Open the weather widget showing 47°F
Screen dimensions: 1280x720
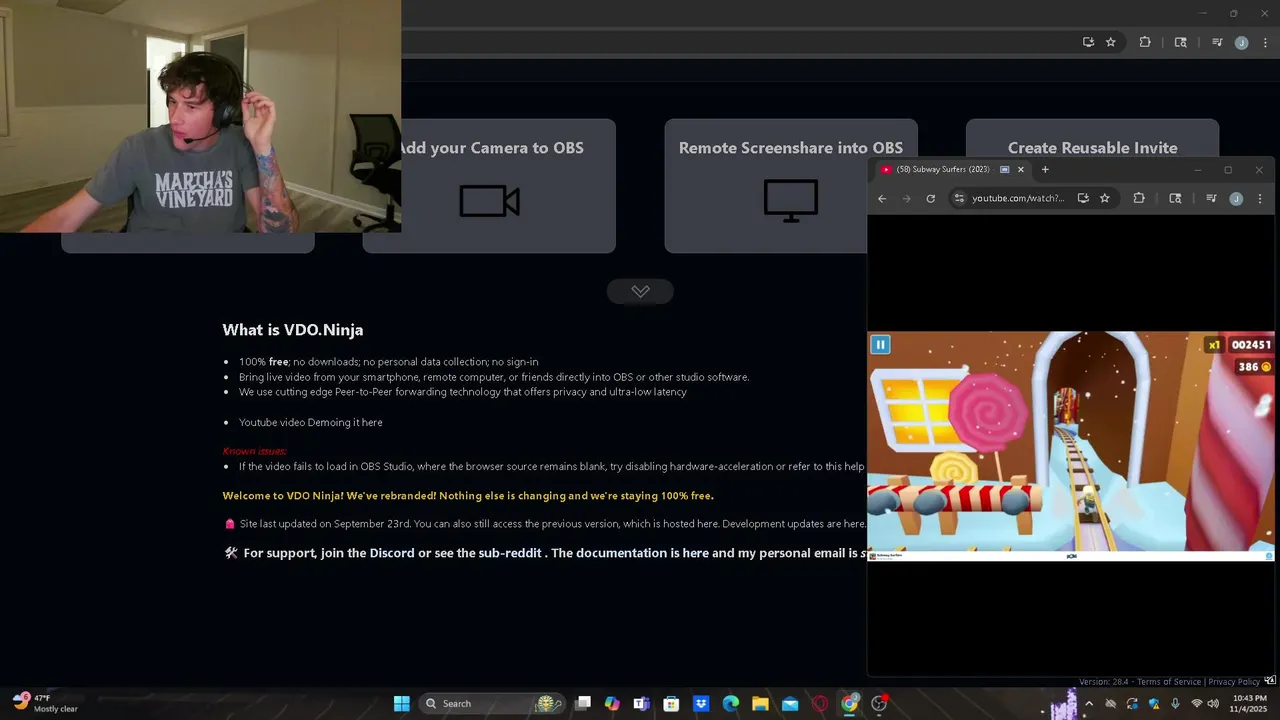coord(44,704)
